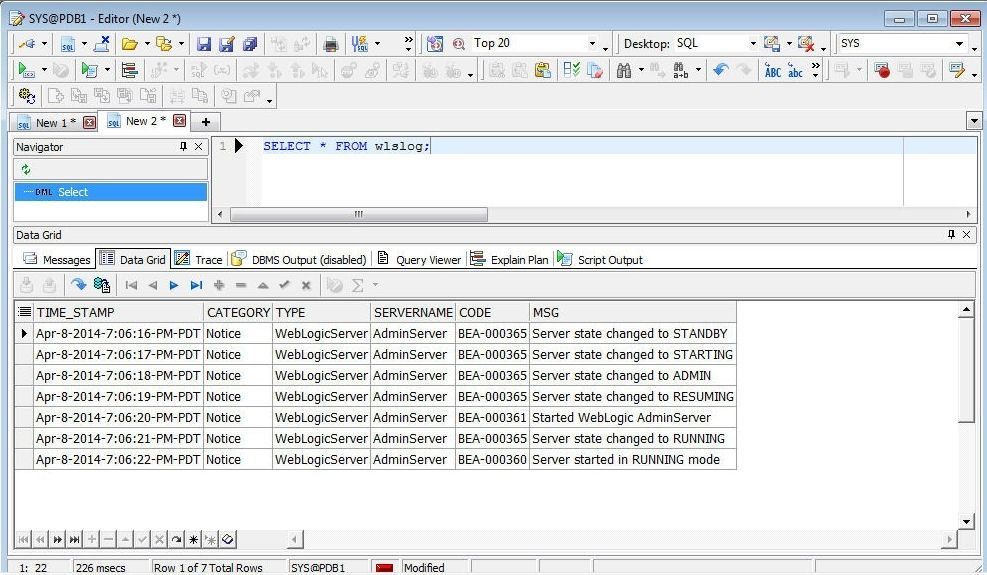Viewport: 987px width, 575px height.
Task: Click the SQL line 'SELECT * FROM wlslog;'
Action: click(346, 146)
